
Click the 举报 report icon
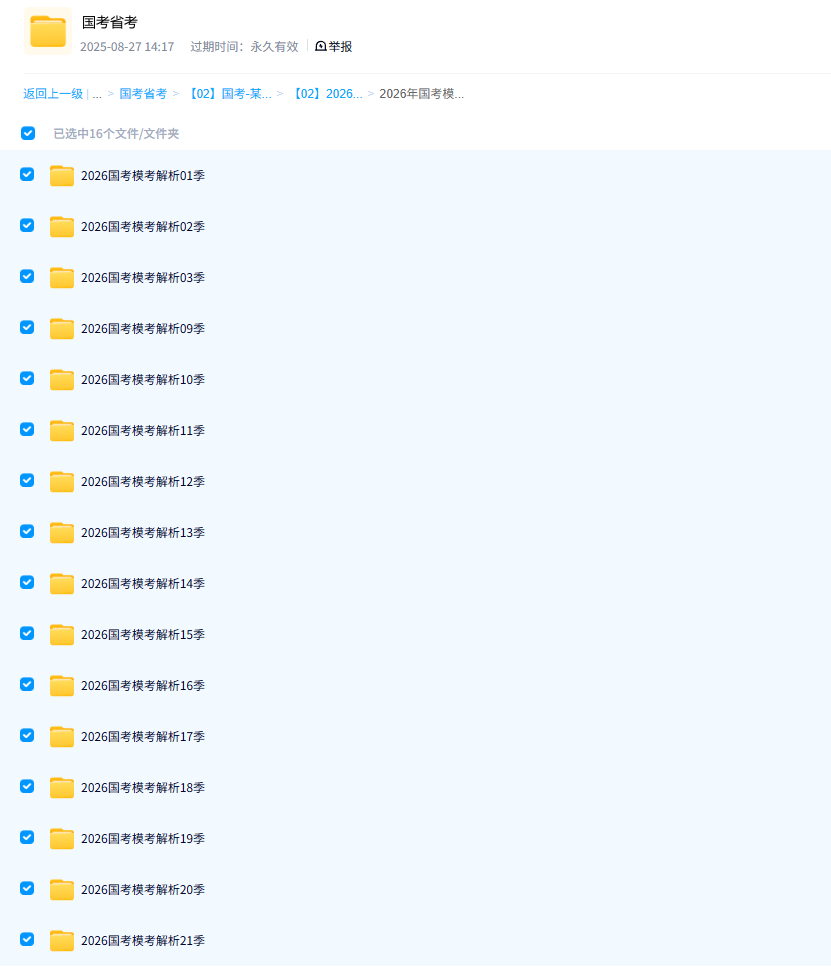tap(320, 46)
